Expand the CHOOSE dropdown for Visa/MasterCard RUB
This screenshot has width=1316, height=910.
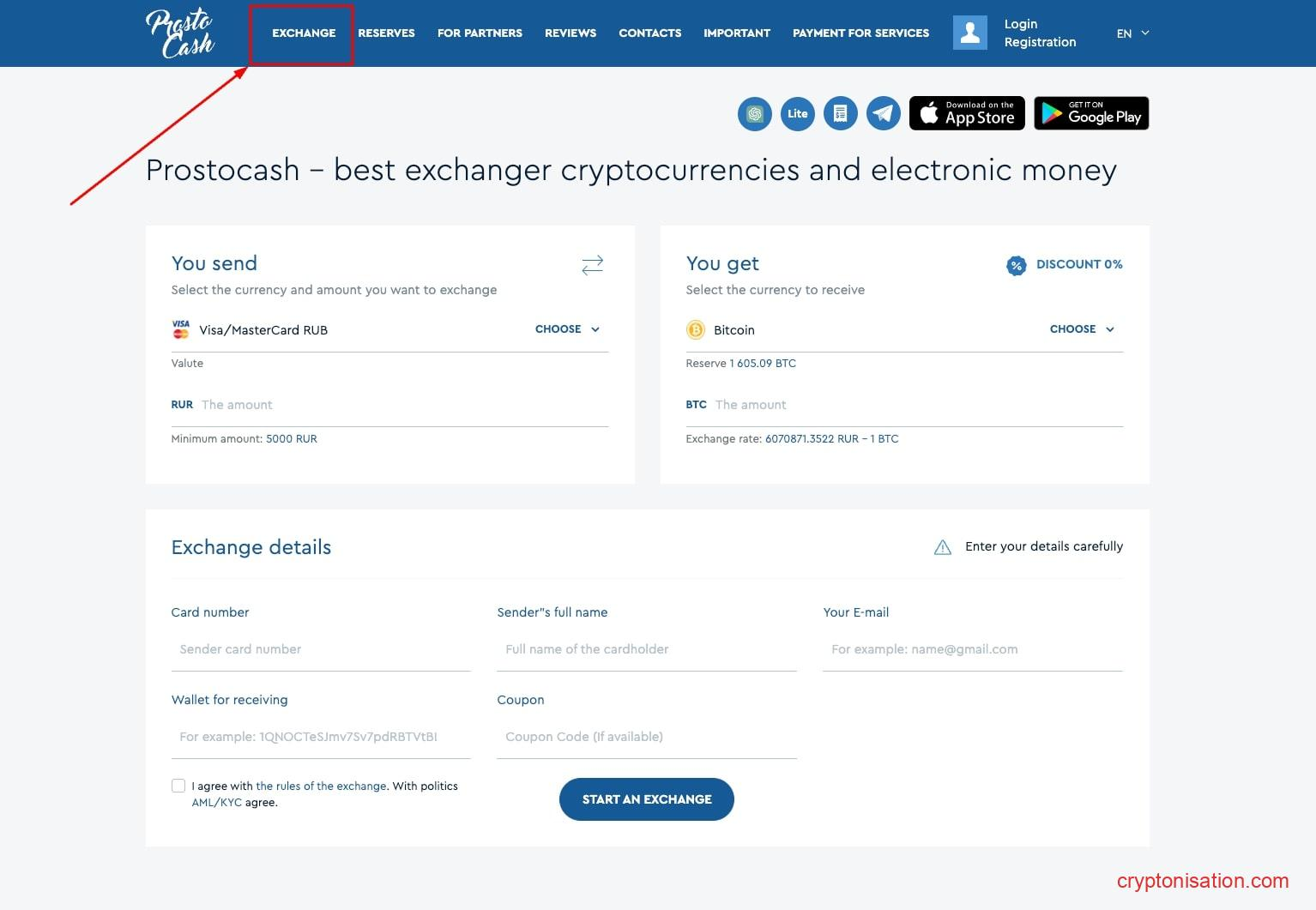(567, 329)
